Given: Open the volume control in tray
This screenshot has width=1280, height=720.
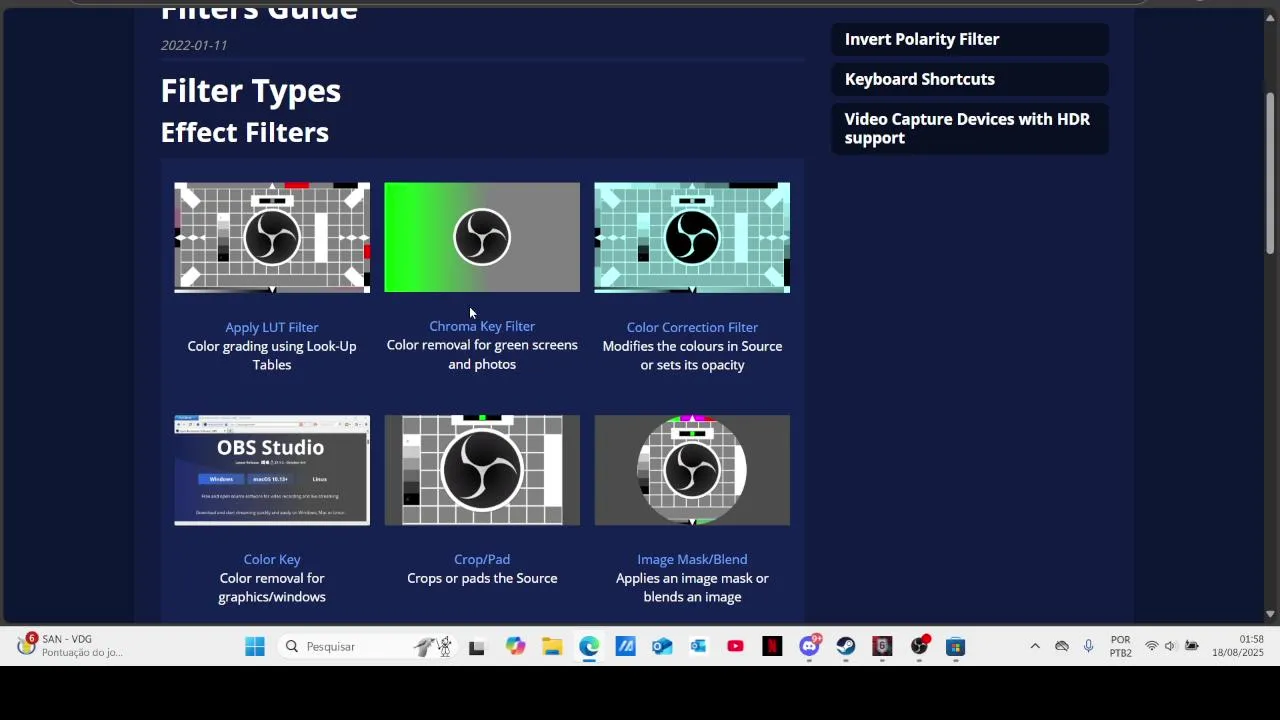Looking at the screenshot, I should pyautogui.click(x=1171, y=647).
